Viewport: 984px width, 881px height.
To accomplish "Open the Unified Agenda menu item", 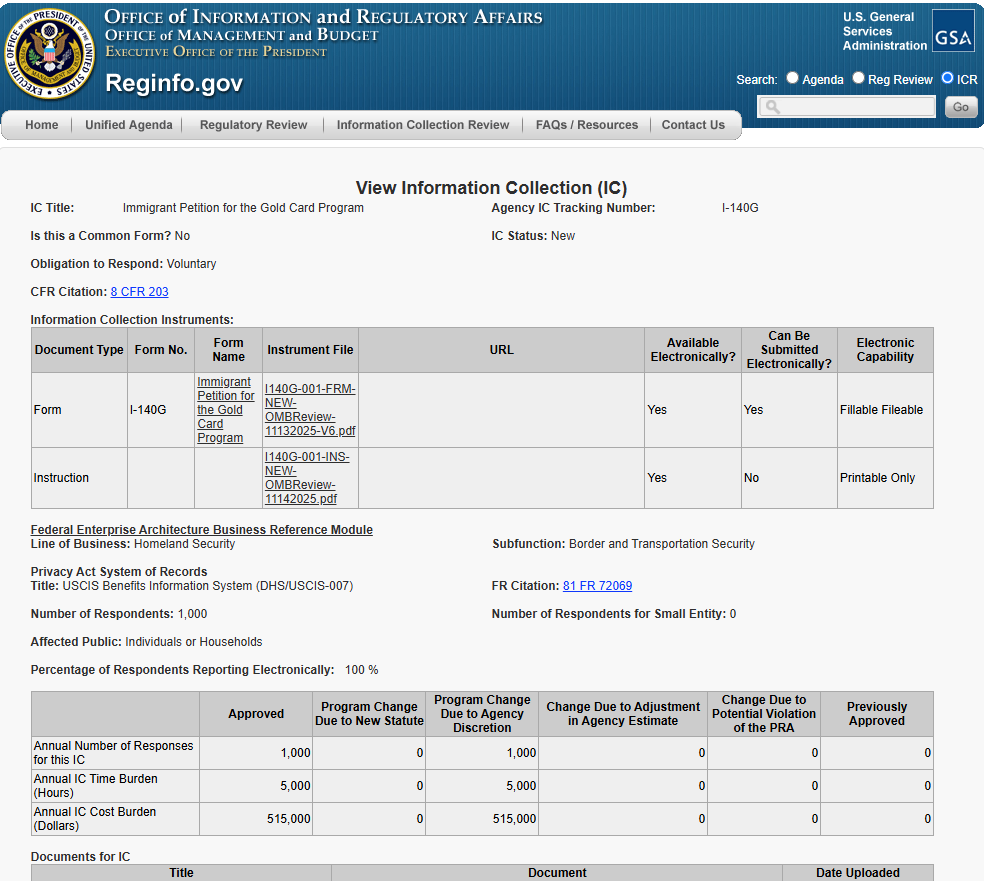I will click(128, 125).
